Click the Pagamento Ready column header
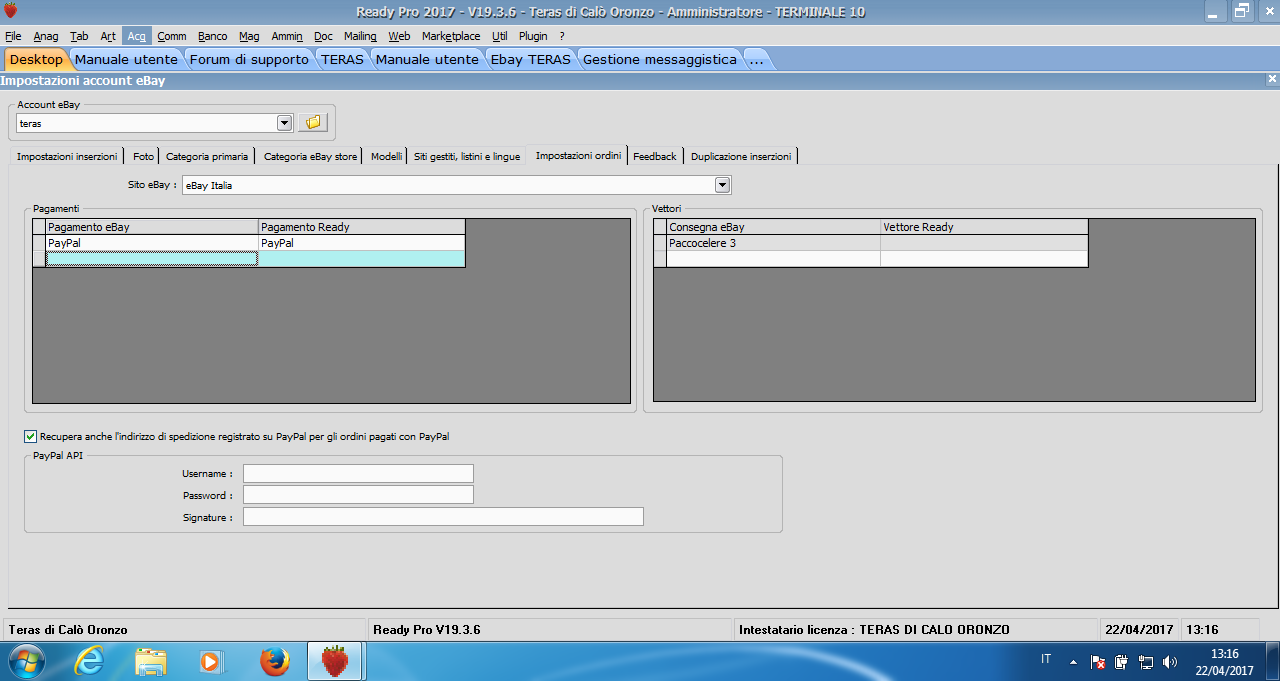Viewport: 1280px width, 681px height. coord(362,227)
